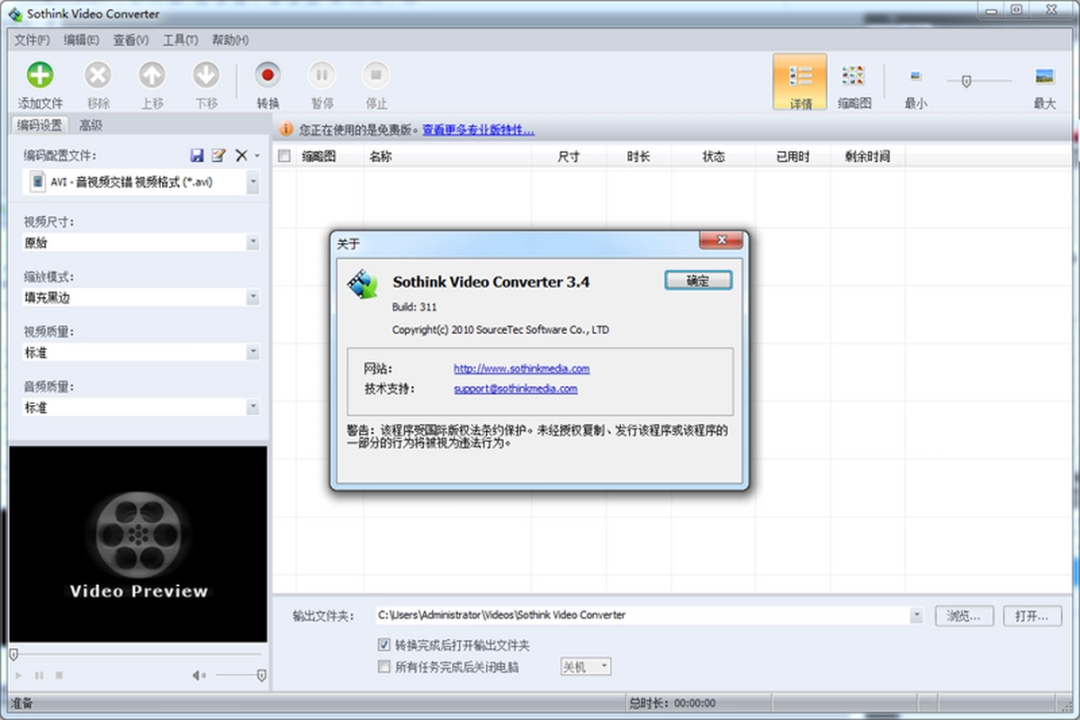The image size is (1080, 720).
Task: Open the 关机 action dropdown
Action: 585,666
